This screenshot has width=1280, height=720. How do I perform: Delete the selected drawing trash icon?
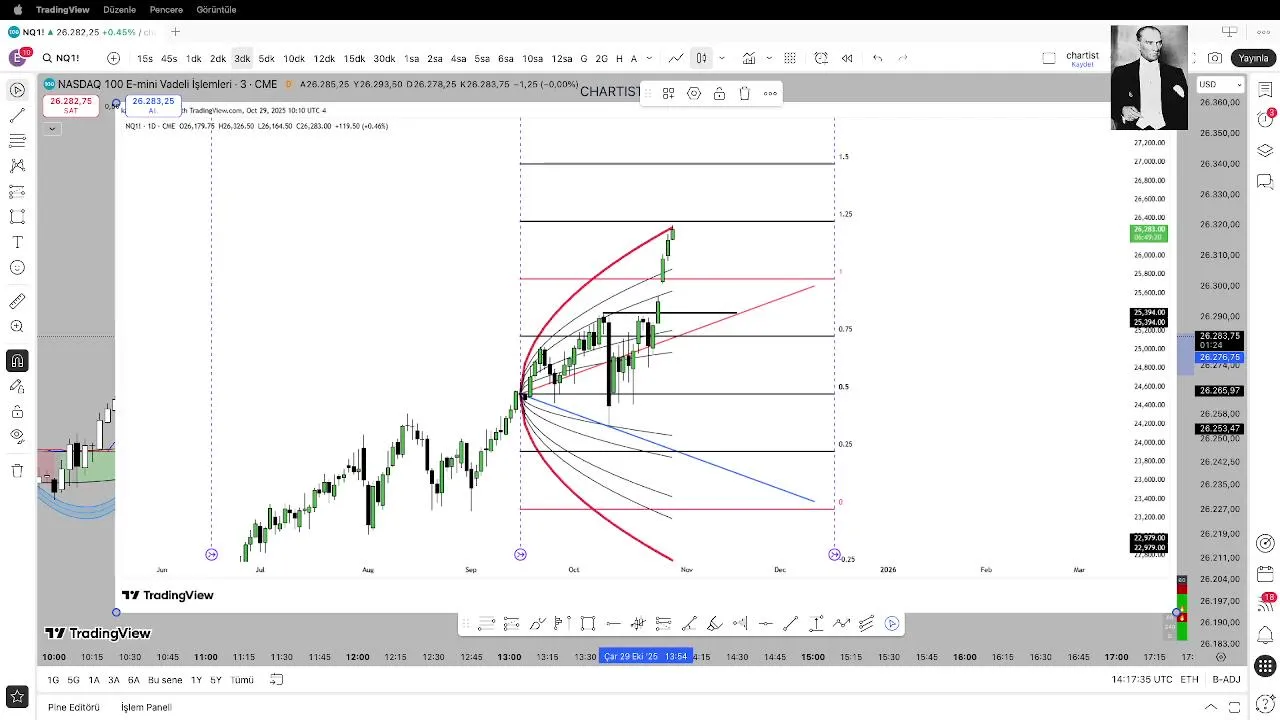[745, 93]
